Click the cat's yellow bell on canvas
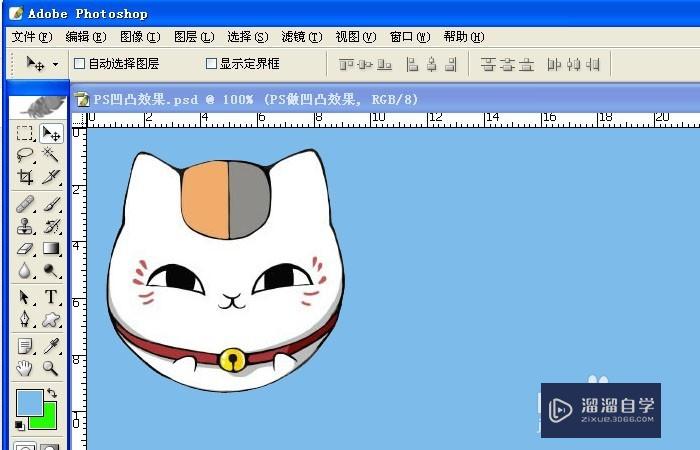The height and width of the screenshot is (450, 700). (x=232, y=359)
